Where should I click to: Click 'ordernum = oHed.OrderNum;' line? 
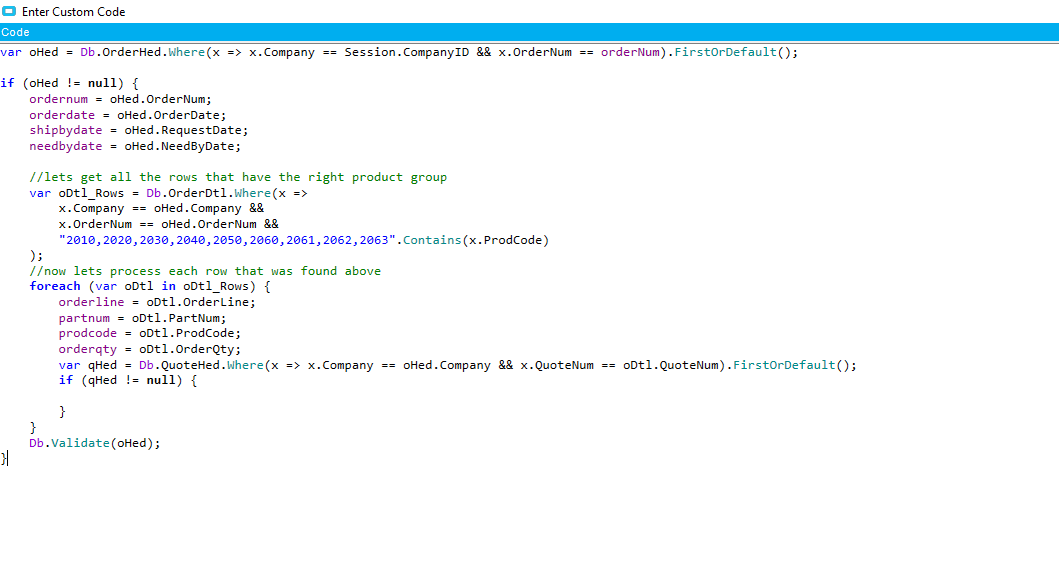click(x=120, y=99)
